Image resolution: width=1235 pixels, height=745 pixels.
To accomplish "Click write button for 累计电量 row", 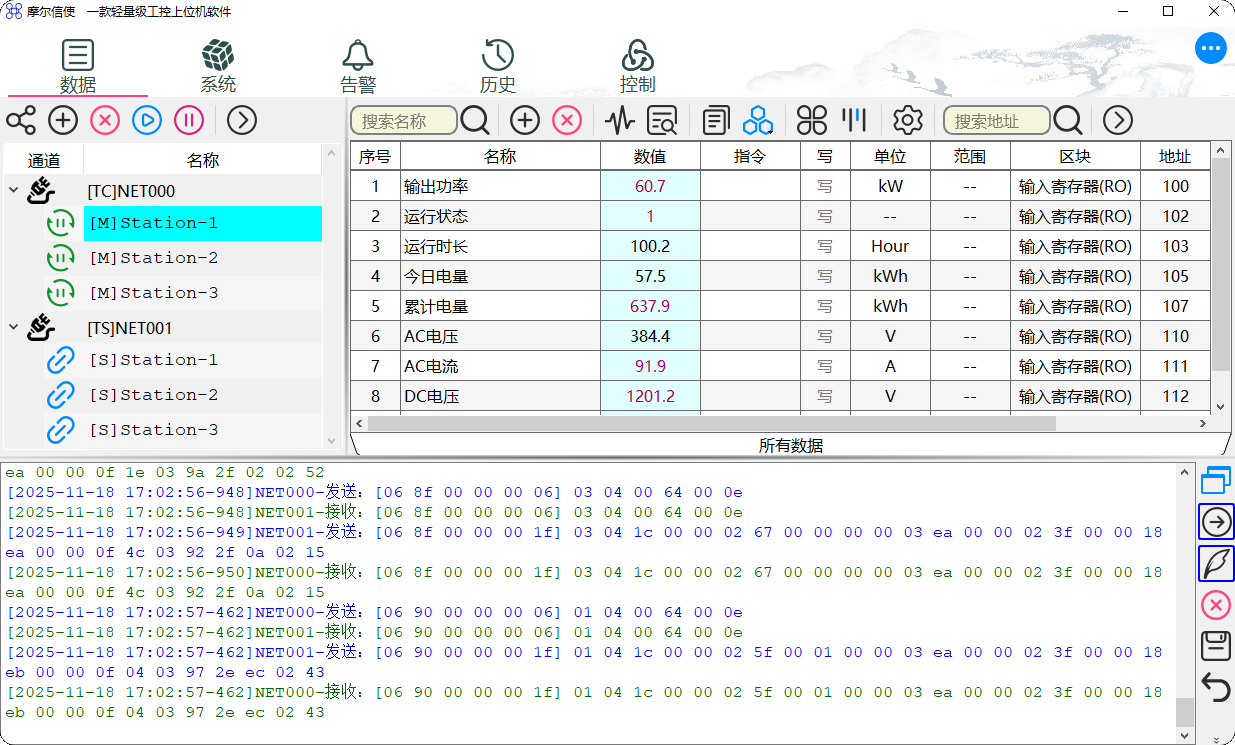I will (x=825, y=306).
